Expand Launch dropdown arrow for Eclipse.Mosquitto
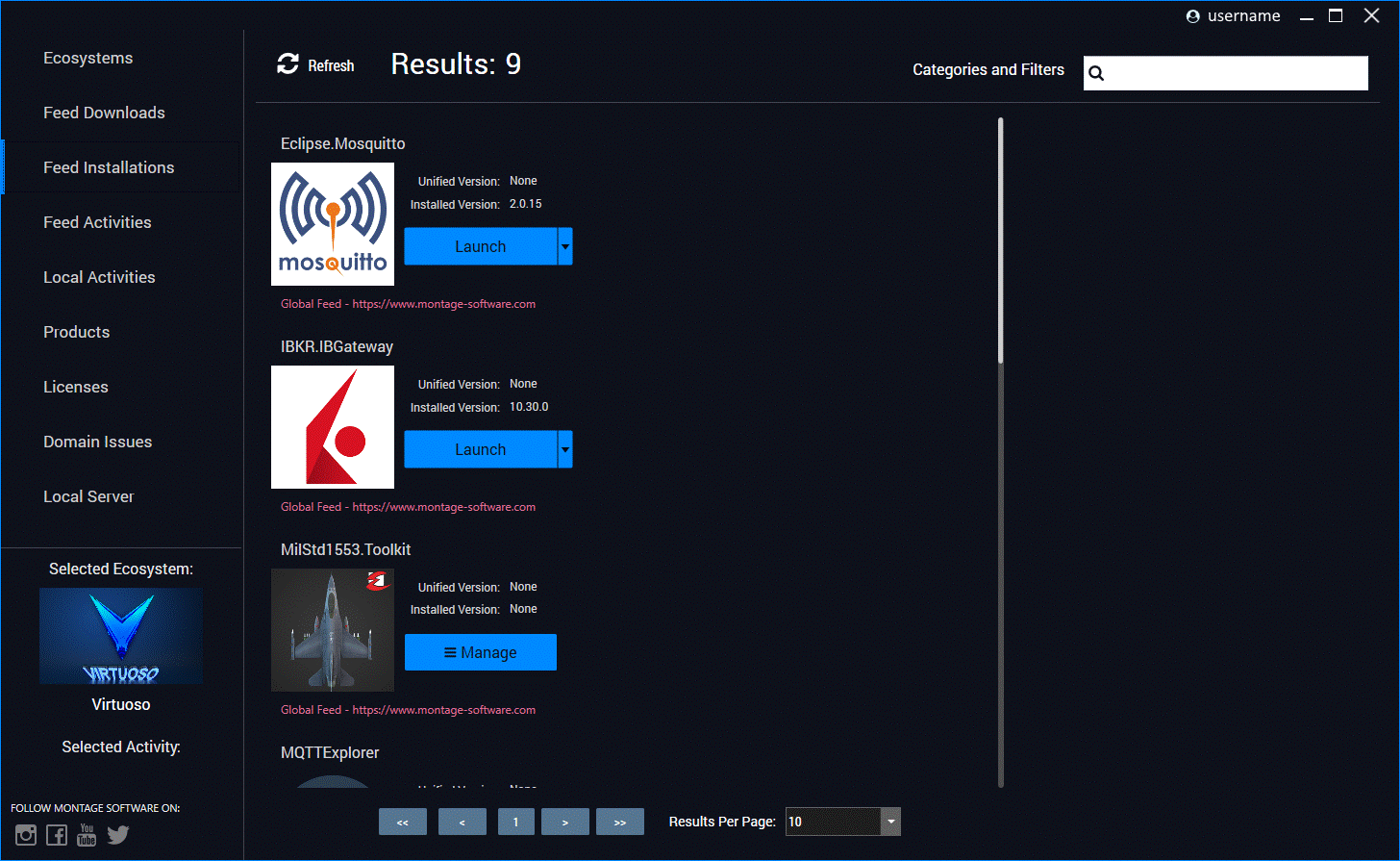The image size is (1400, 861). click(x=565, y=246)
